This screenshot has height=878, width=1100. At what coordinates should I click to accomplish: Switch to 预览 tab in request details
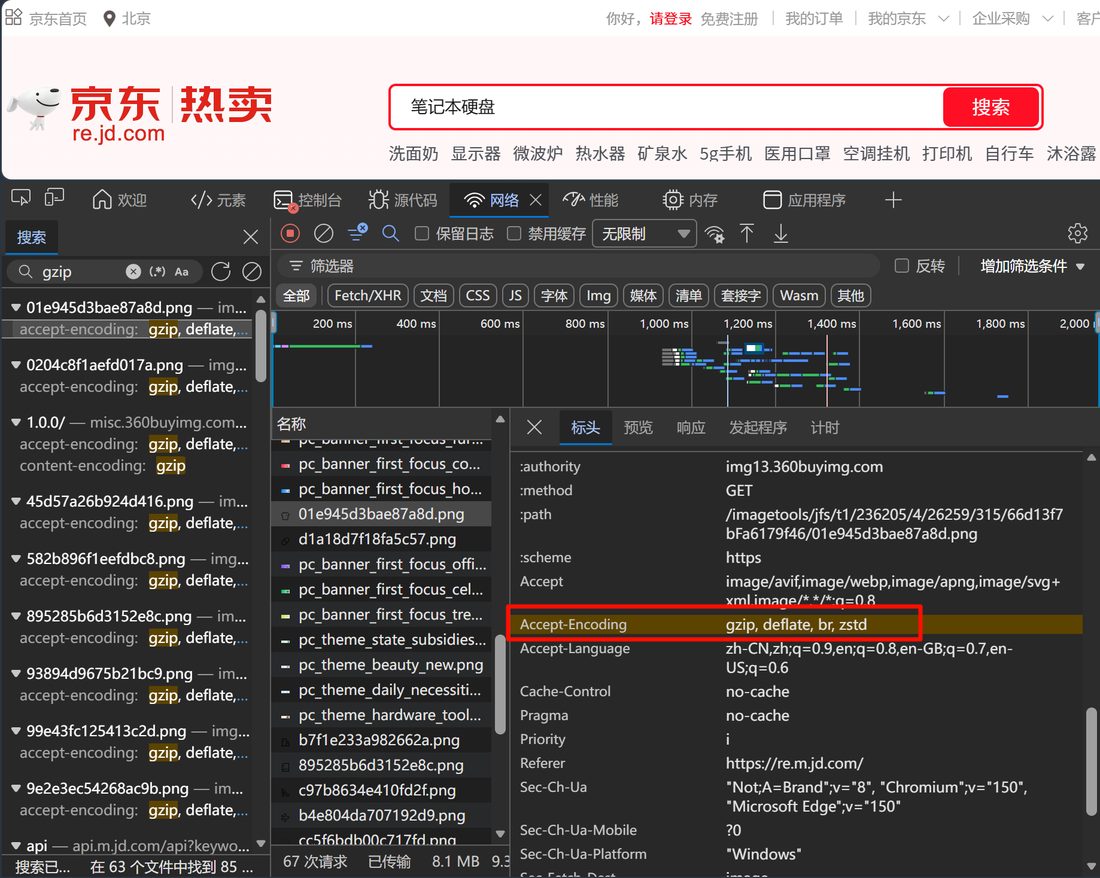[638, 427]
